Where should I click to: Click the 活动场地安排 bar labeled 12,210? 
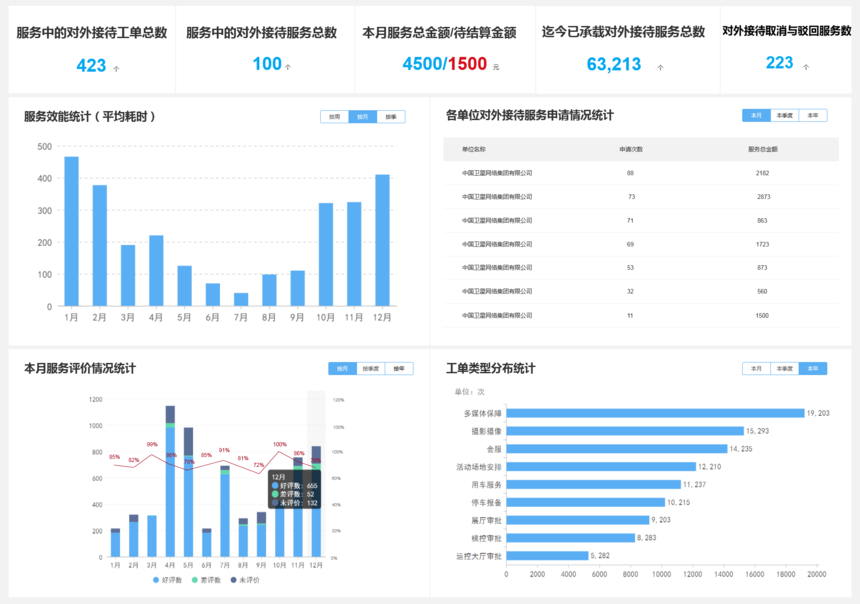click(x=601, y=467)
